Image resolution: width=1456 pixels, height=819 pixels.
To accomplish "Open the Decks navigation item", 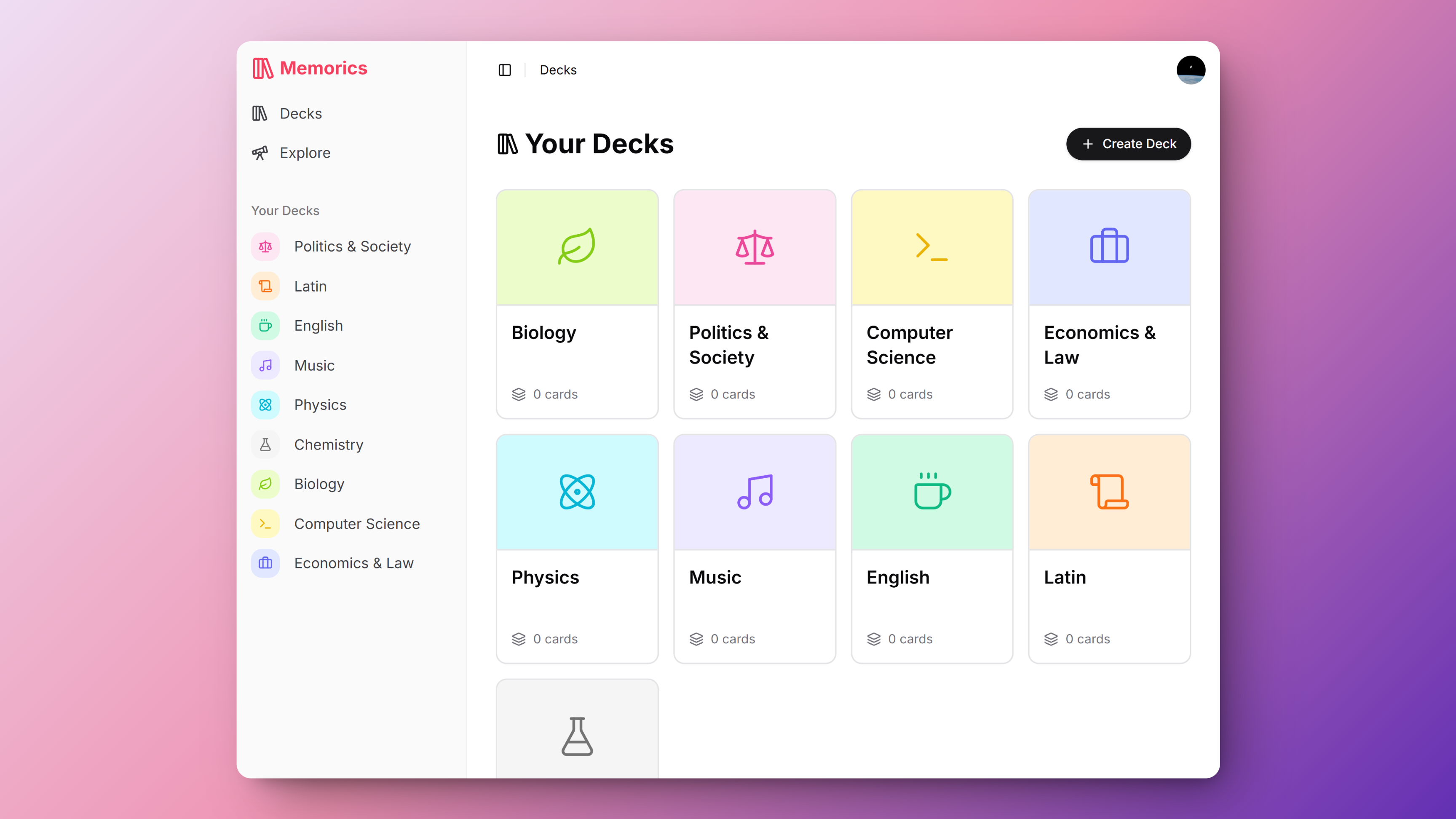I will (300, 114).
